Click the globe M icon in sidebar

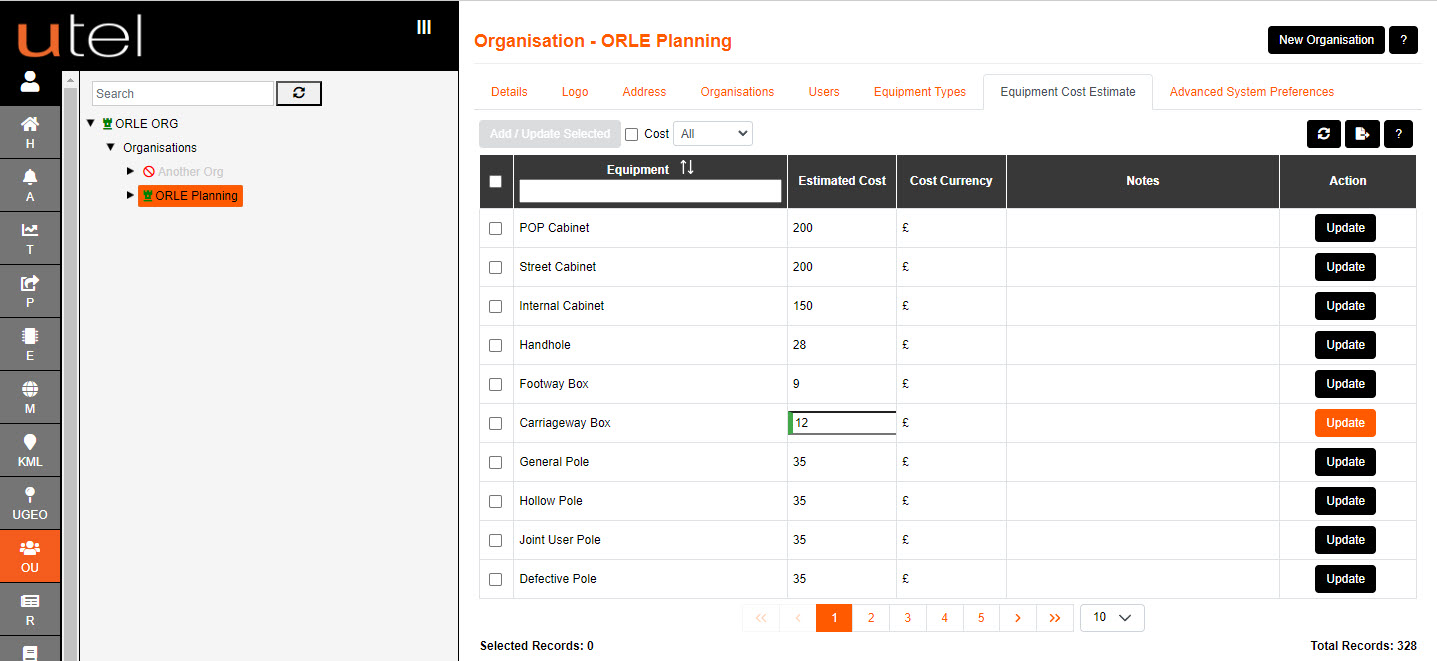click(30, 396)
